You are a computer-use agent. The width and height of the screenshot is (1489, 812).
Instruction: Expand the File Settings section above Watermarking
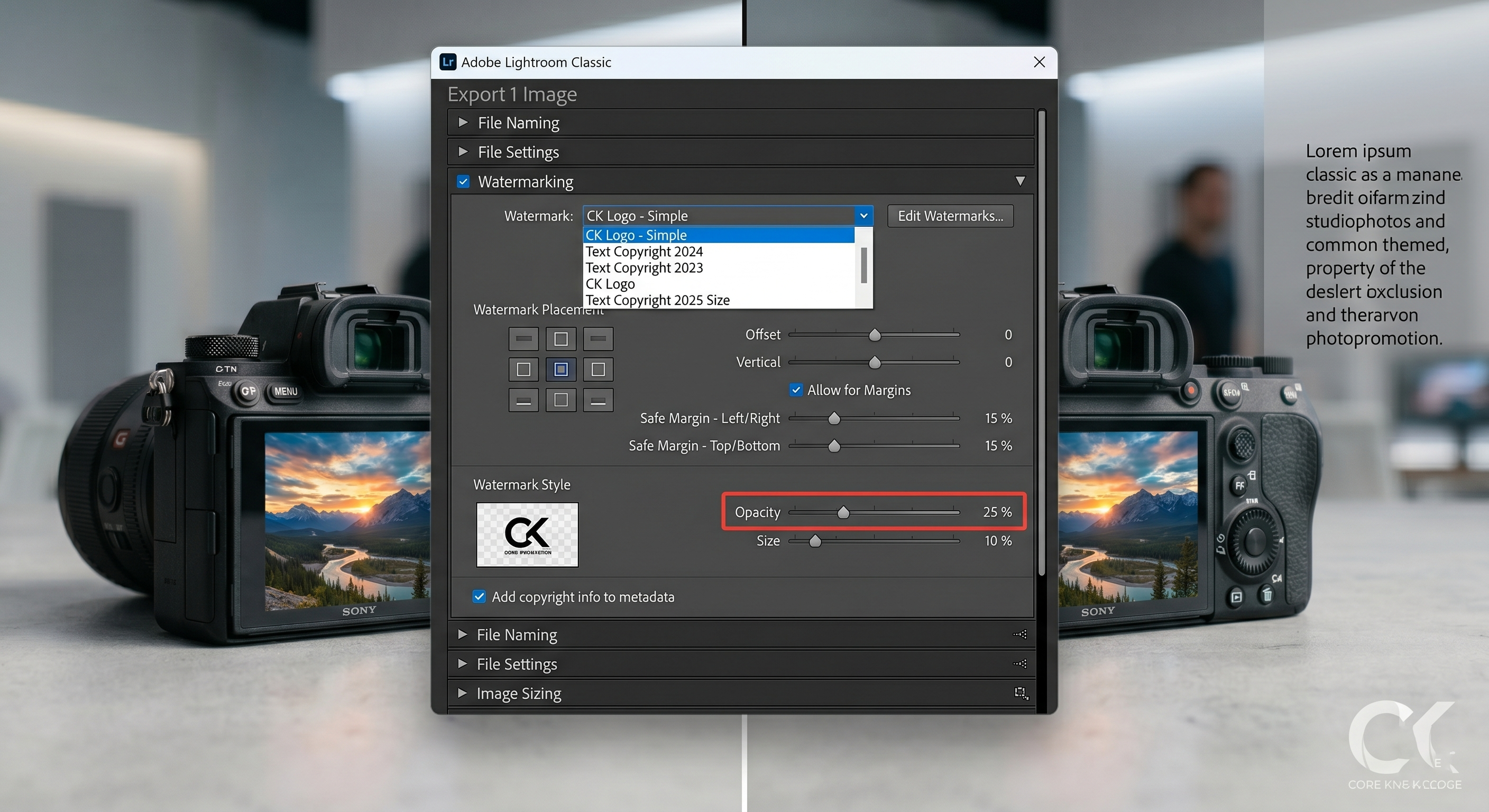463,152
